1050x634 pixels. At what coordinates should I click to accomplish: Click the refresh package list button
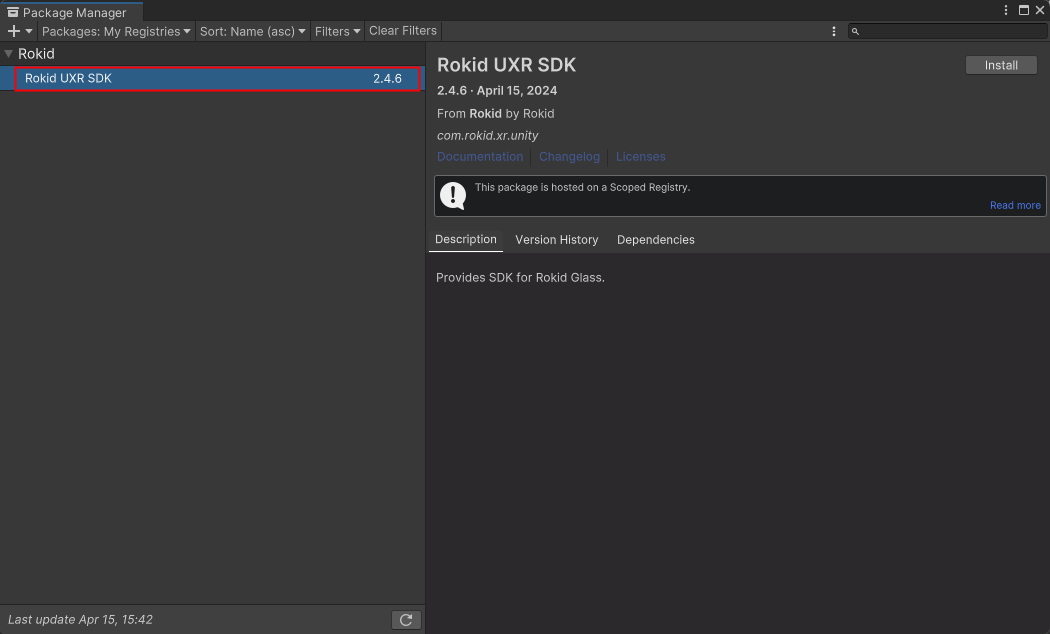pos(406,620)
